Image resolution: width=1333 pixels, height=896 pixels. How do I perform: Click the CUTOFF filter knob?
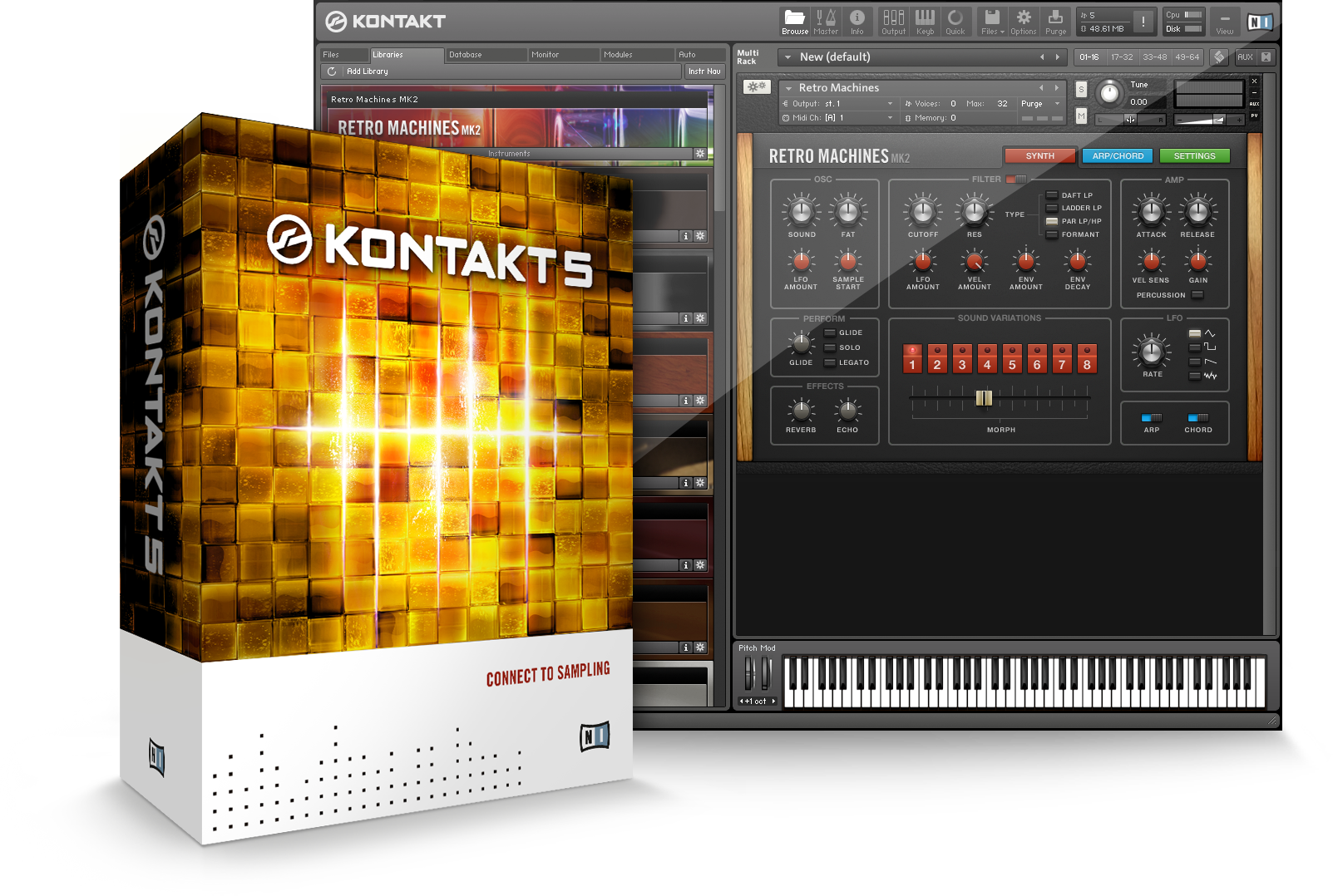click(x=923, y=213)
